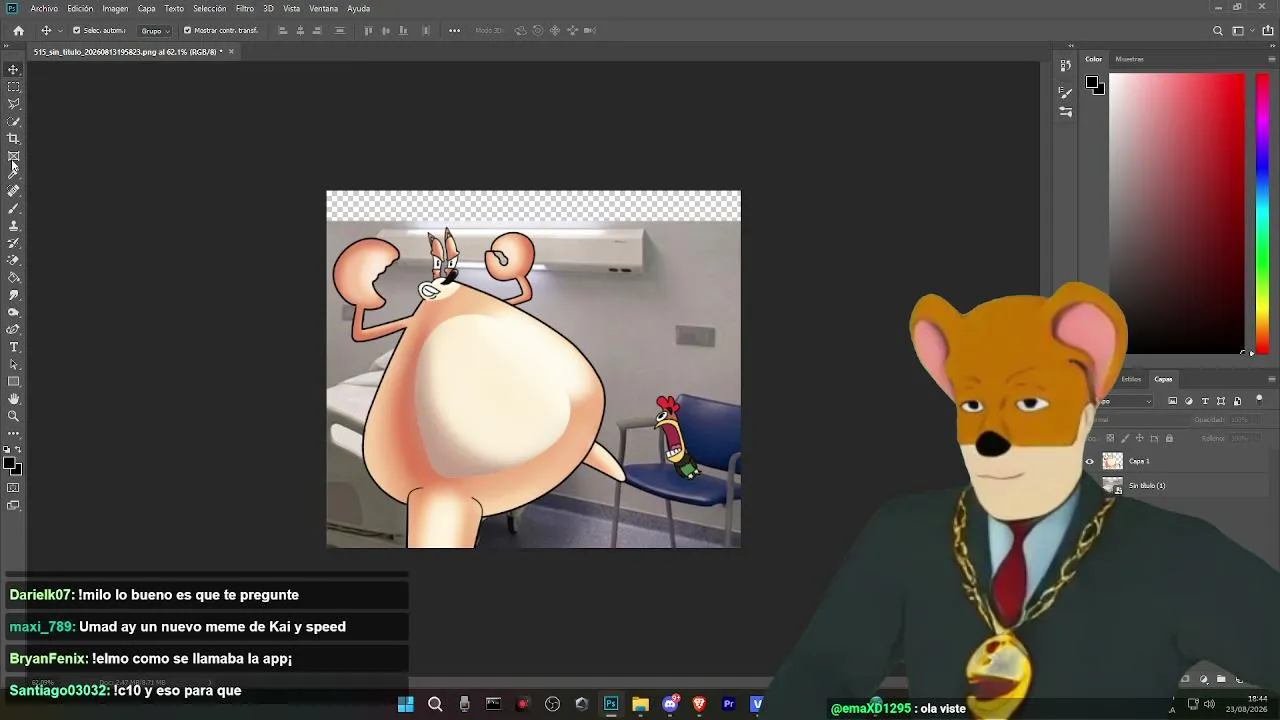Viewport: 1280px width, 720px height.
Task: Open the Move tool preset picker arrow
Action: click(60, 31)
